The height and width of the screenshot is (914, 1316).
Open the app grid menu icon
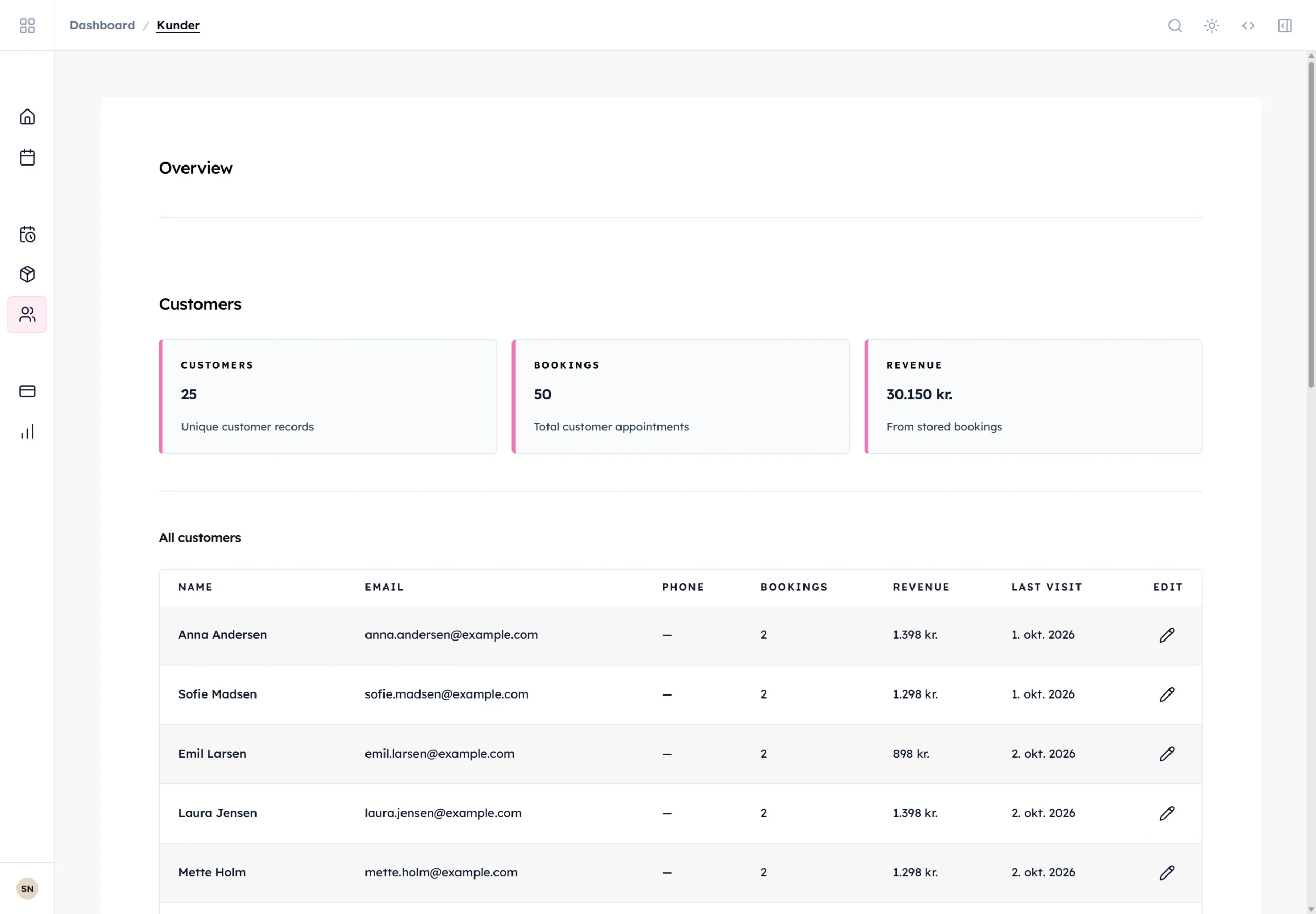coord(27,25)
